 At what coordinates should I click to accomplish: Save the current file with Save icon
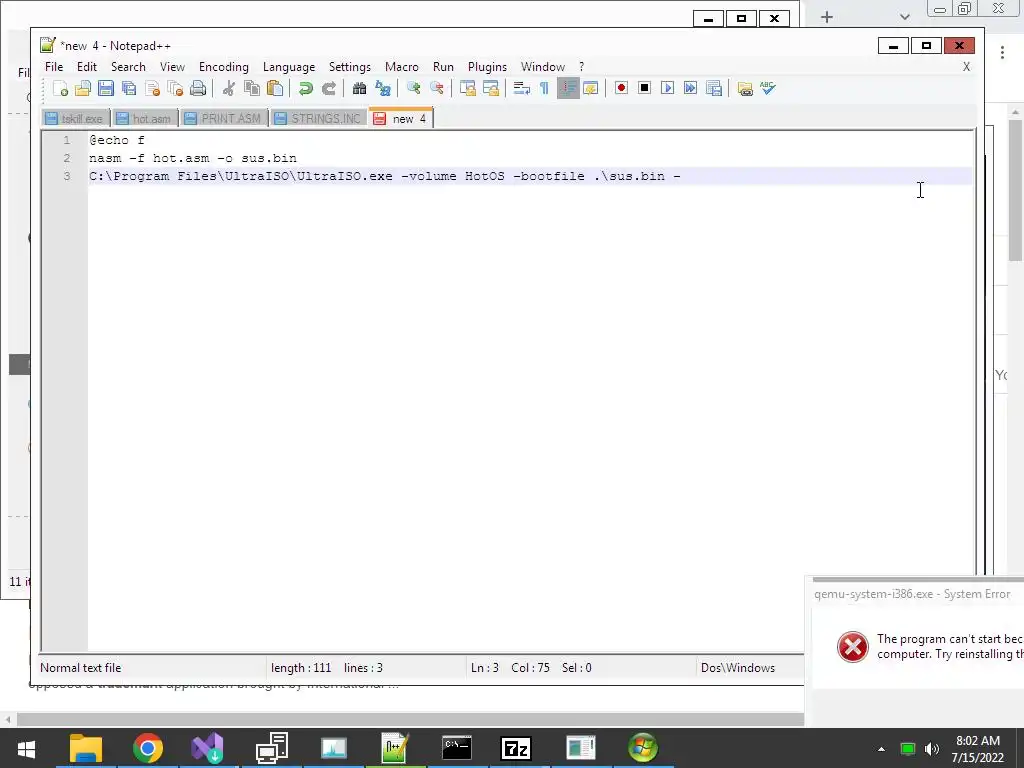tap(106, 88)
